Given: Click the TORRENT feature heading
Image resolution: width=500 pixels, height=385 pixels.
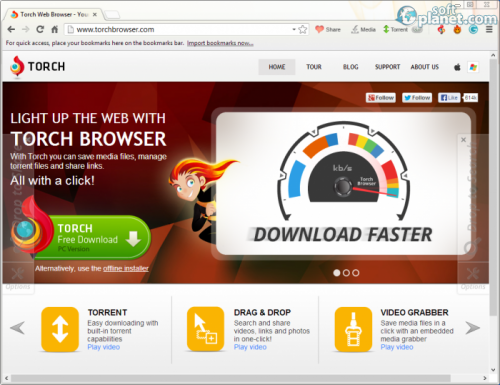Looking at the screenshot, I should (x=107, y=312).
